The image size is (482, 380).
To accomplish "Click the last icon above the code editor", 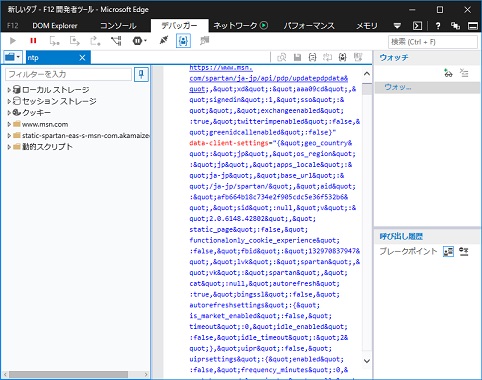I will 358,57.
